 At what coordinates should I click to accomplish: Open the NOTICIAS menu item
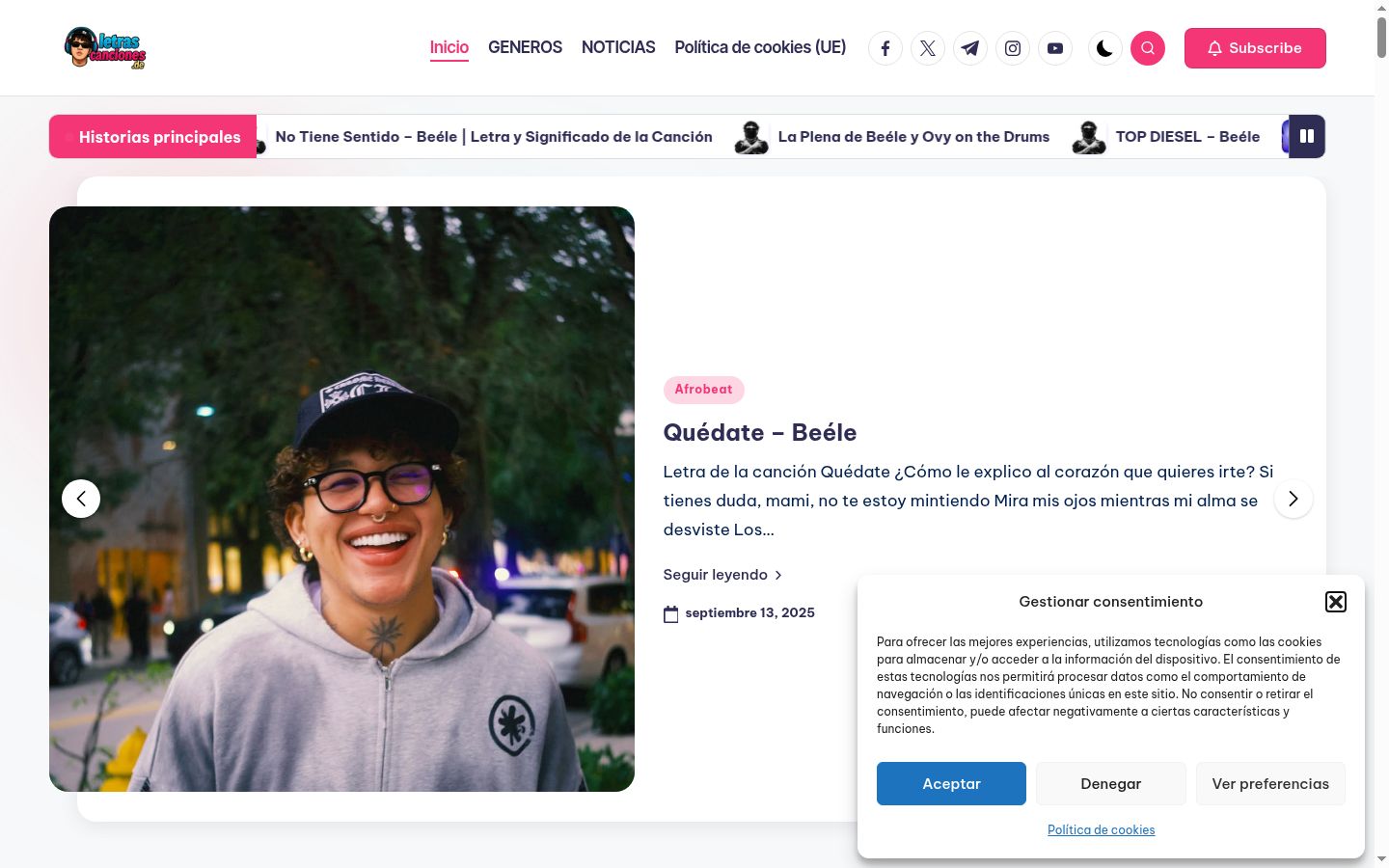pyautogui.click(x=618, y=47)
